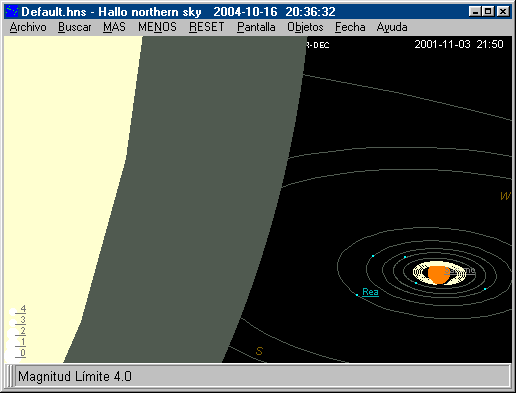Click RESET in the menu bar

point(207,27)
